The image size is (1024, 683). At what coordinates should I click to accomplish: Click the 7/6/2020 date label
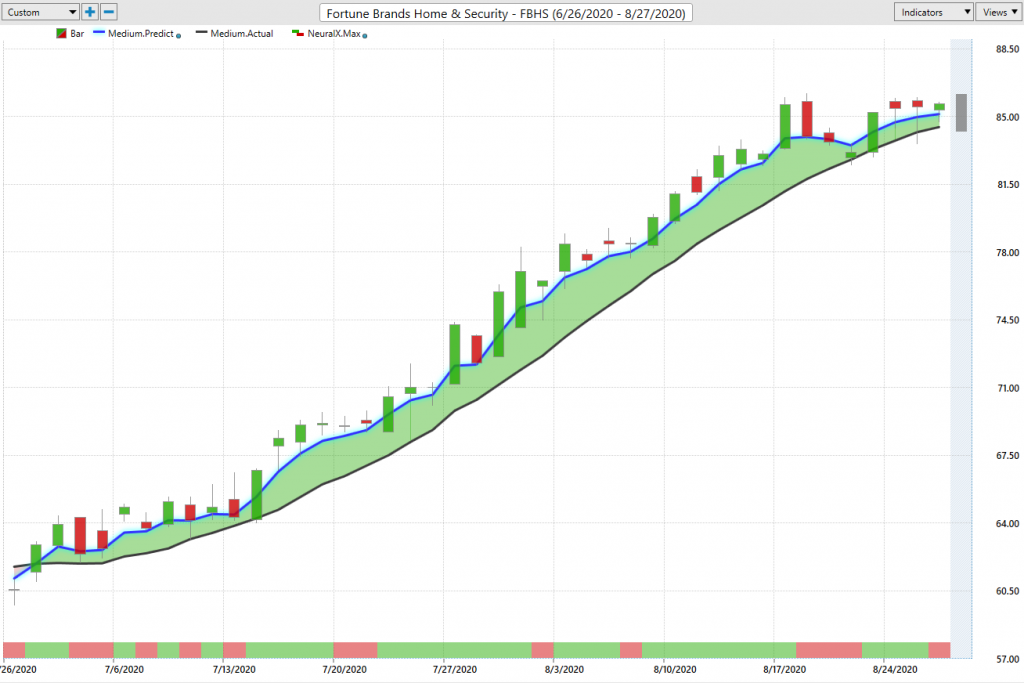point(124,669)
